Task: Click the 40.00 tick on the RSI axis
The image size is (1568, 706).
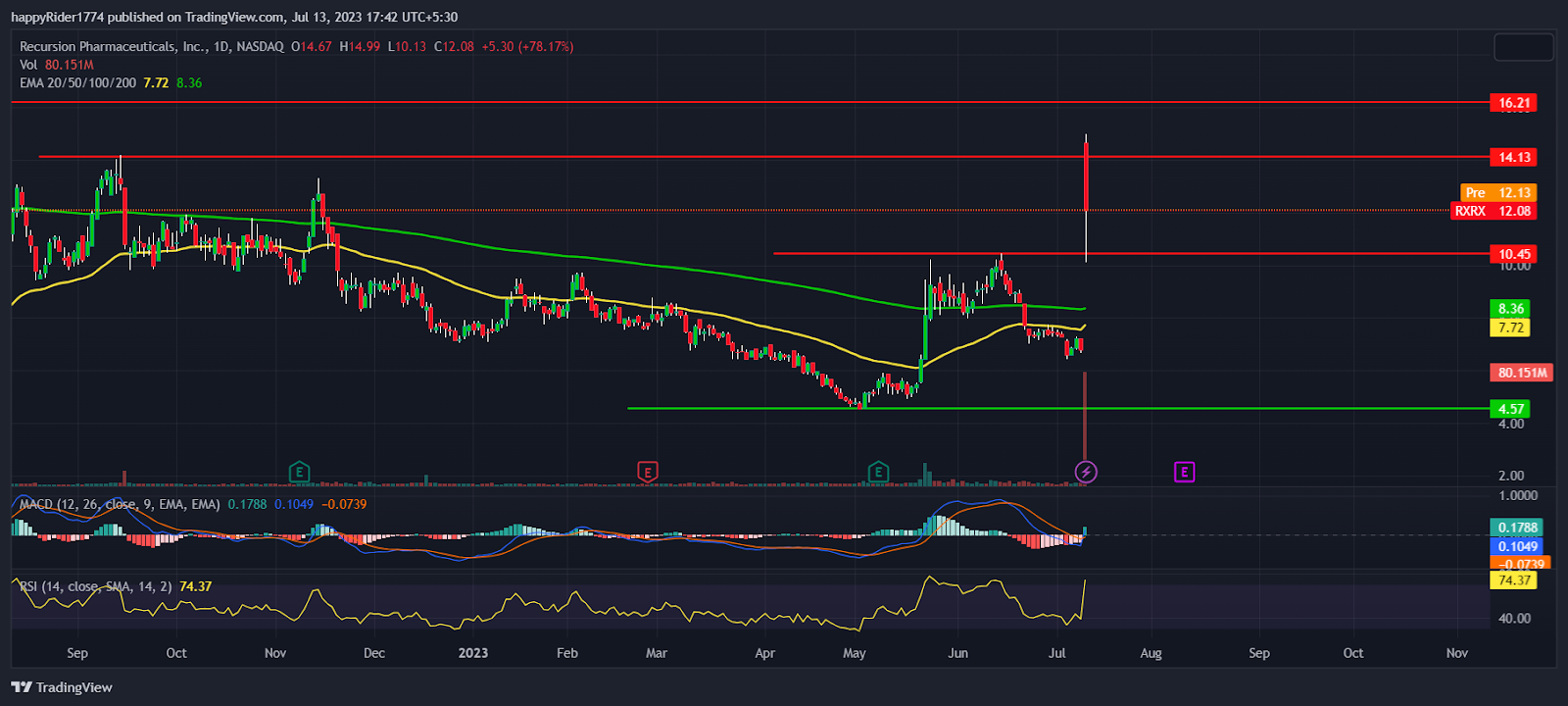Action: click(1514, 619)
